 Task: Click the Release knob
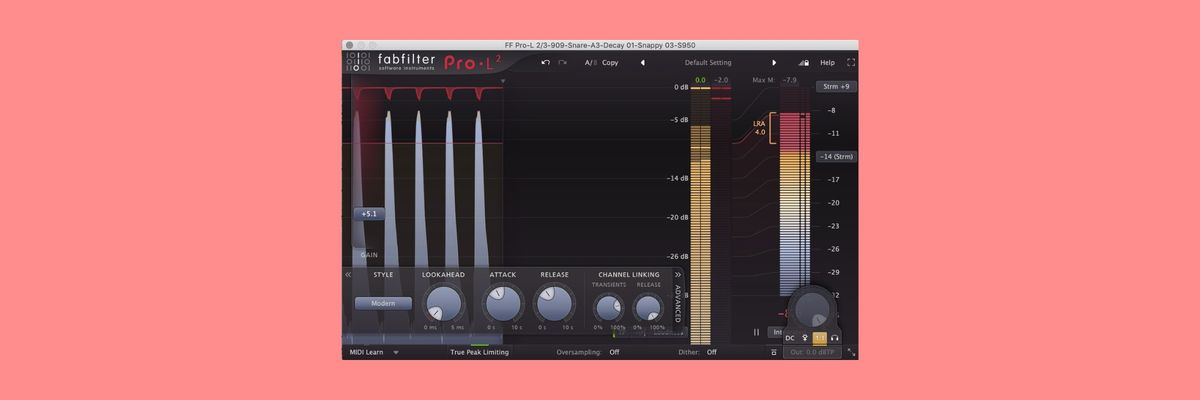553,302
